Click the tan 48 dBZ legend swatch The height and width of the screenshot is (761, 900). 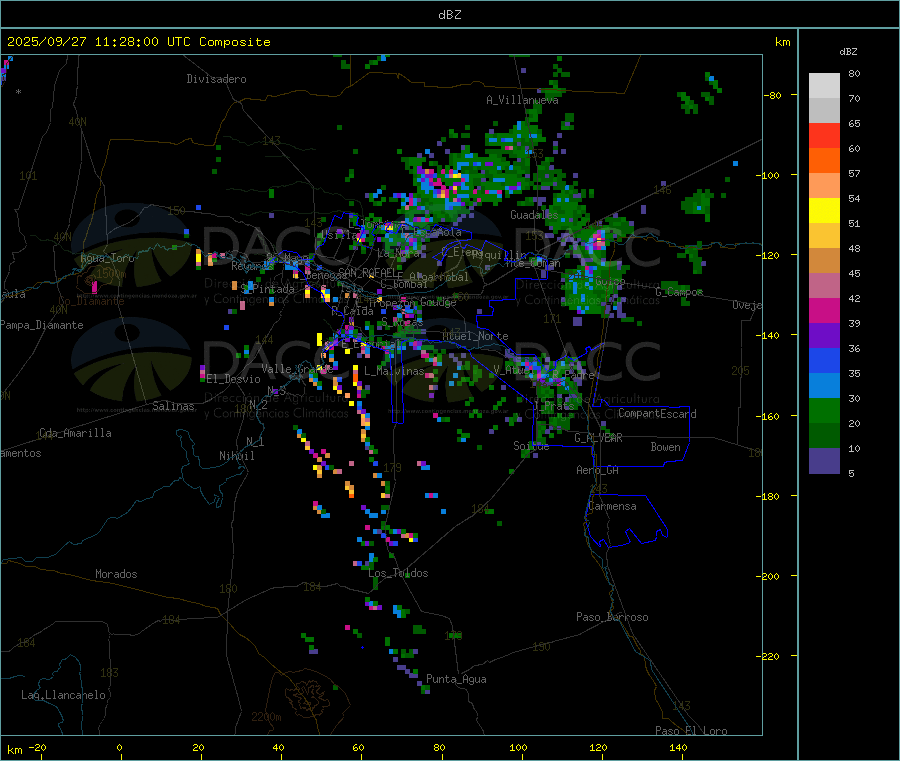[x=824, y=261]
